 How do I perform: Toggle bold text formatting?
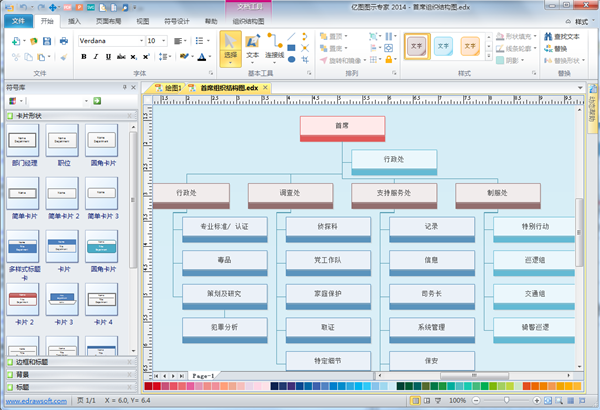click(x=83, y=57)
